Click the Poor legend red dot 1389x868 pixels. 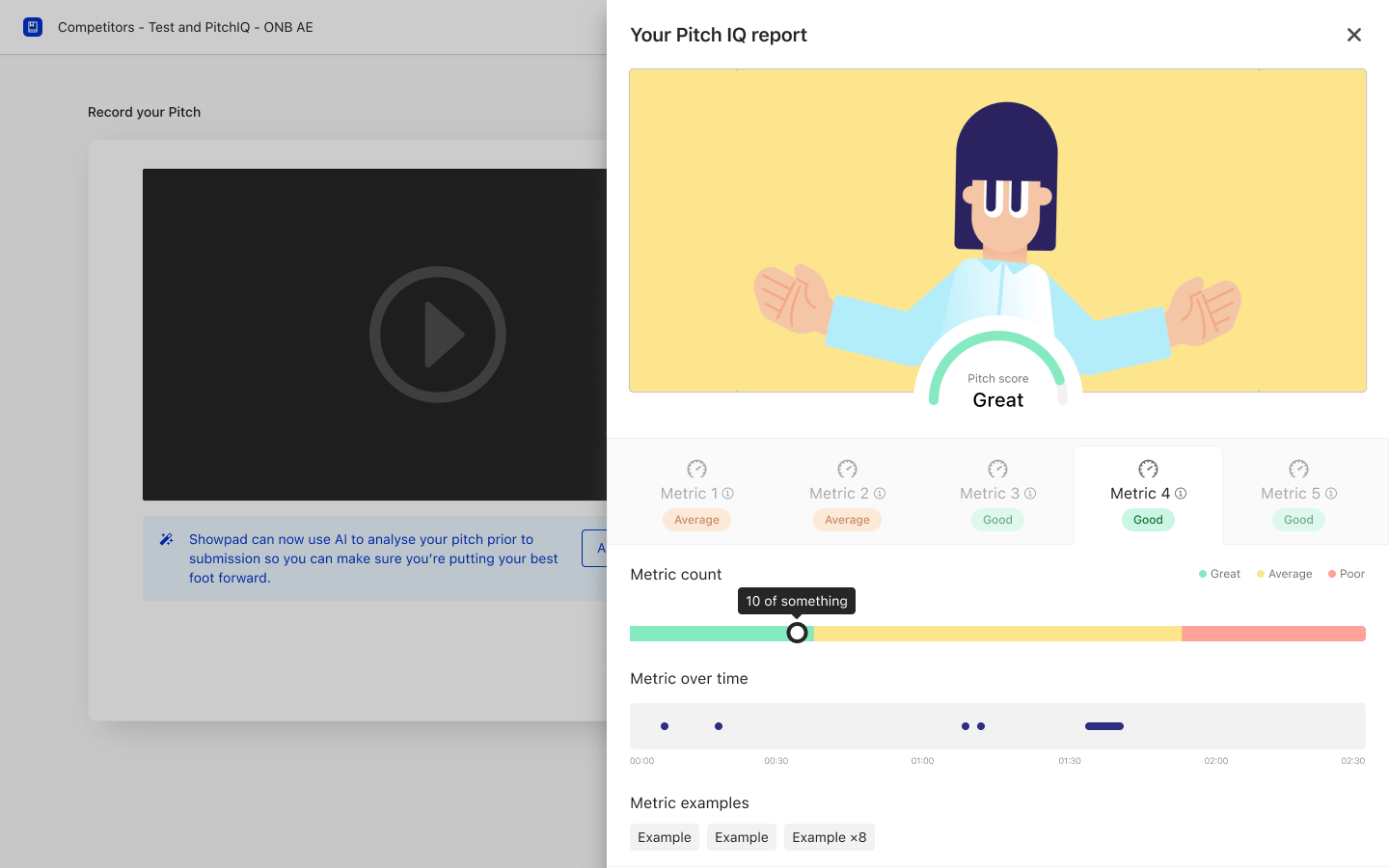click(x=1332, y=574)
